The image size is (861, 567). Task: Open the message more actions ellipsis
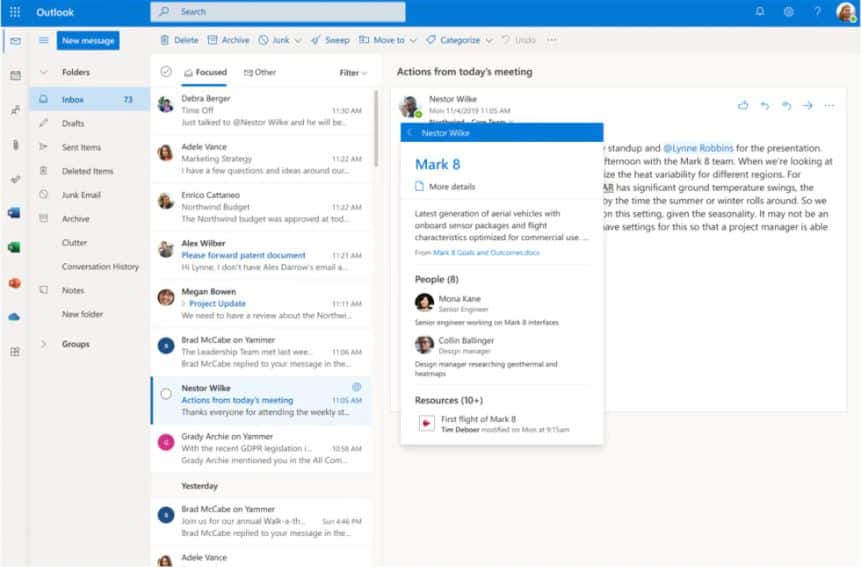(829, 105)
